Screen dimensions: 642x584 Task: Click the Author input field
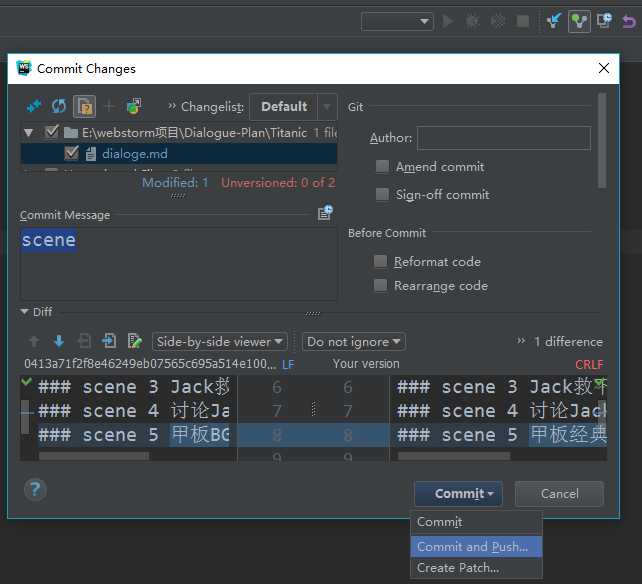[504, 138]
